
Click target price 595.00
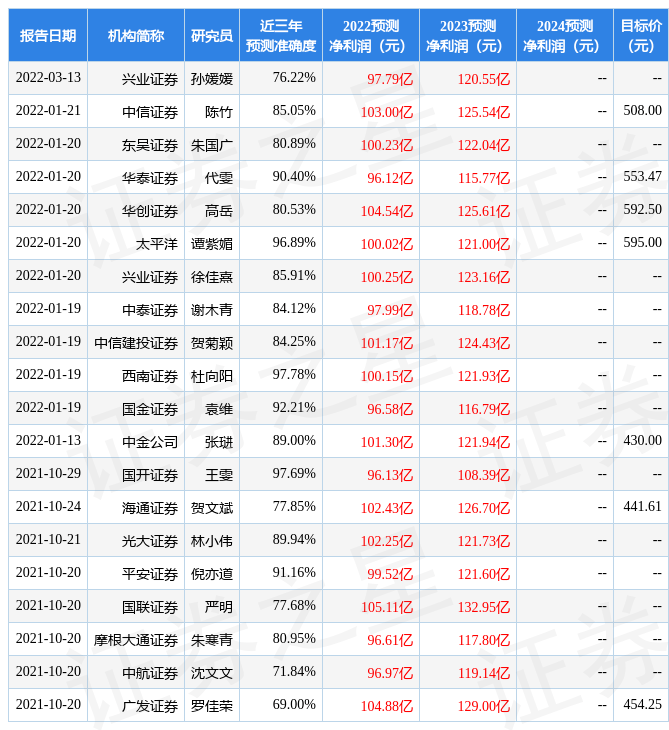[x=642, y=242]
